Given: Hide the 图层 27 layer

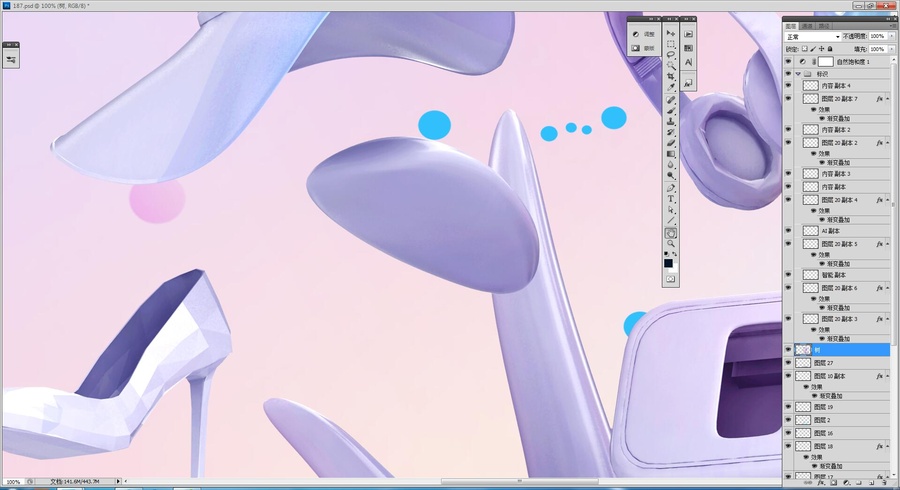Looking at the screenshot, I should 788,363.
